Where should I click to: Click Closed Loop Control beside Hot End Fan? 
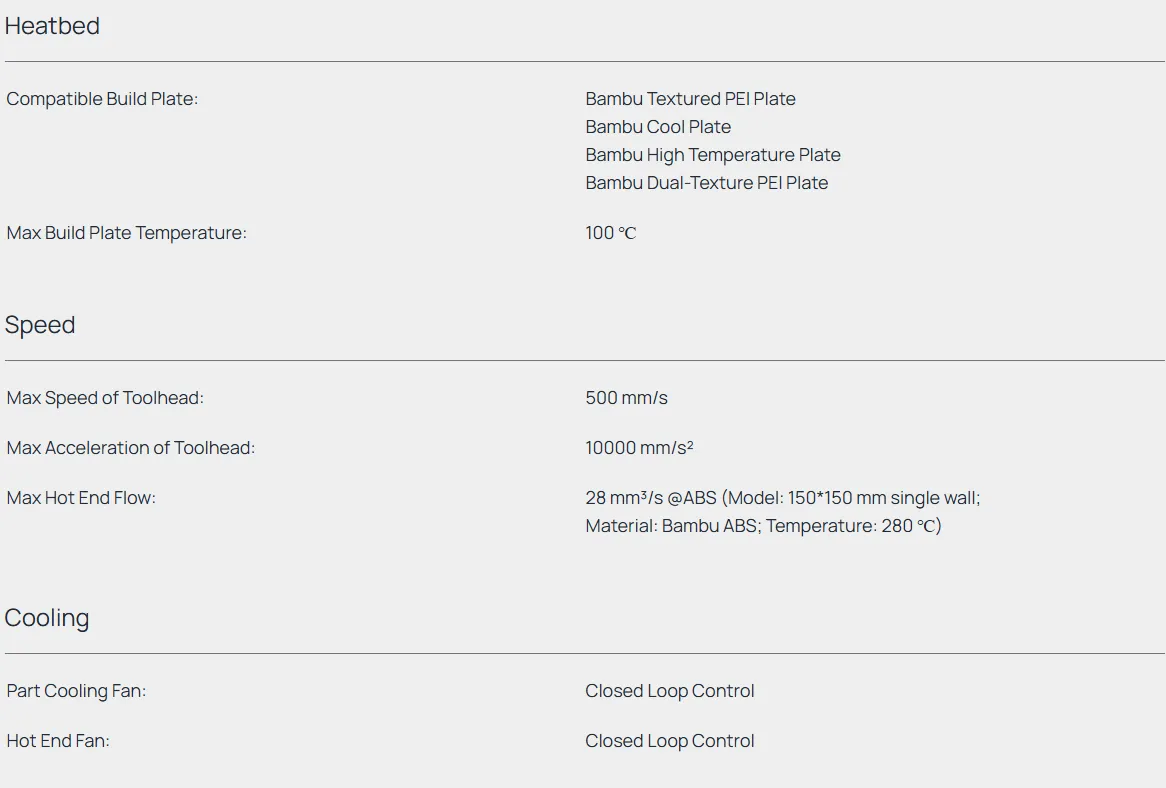[x=669, y=741]
